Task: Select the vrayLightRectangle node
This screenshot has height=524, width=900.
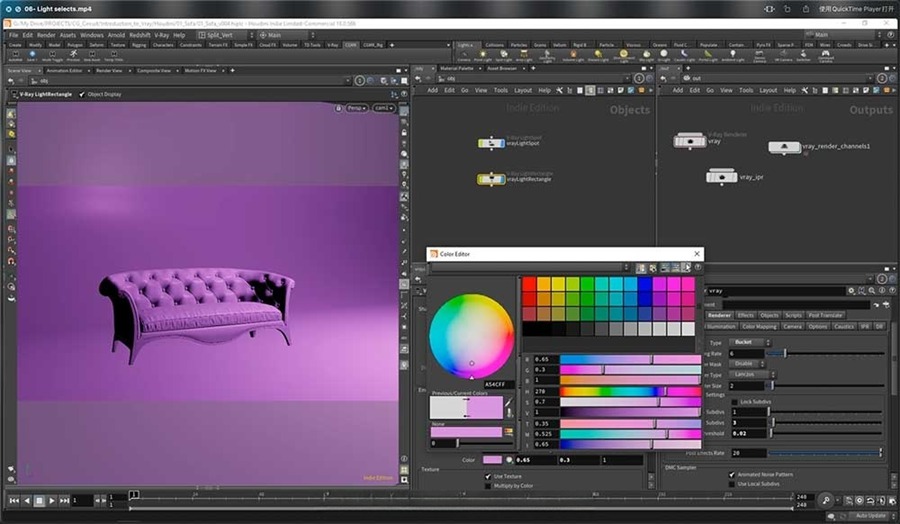Action: click(491, 179)
